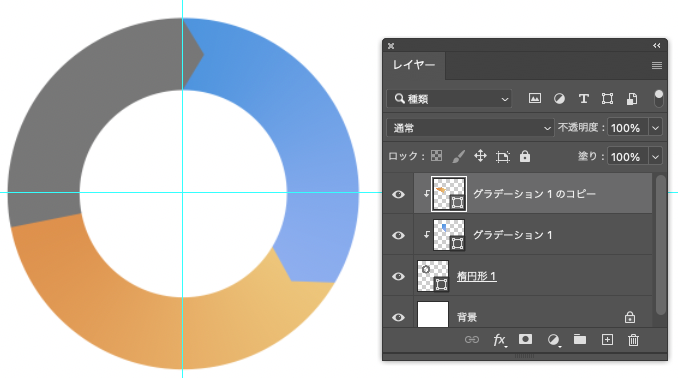Click the clipping arrow on グラデーション 1 のコピー
The width and height of the screenshot is (678, 378).
(426, 194)
